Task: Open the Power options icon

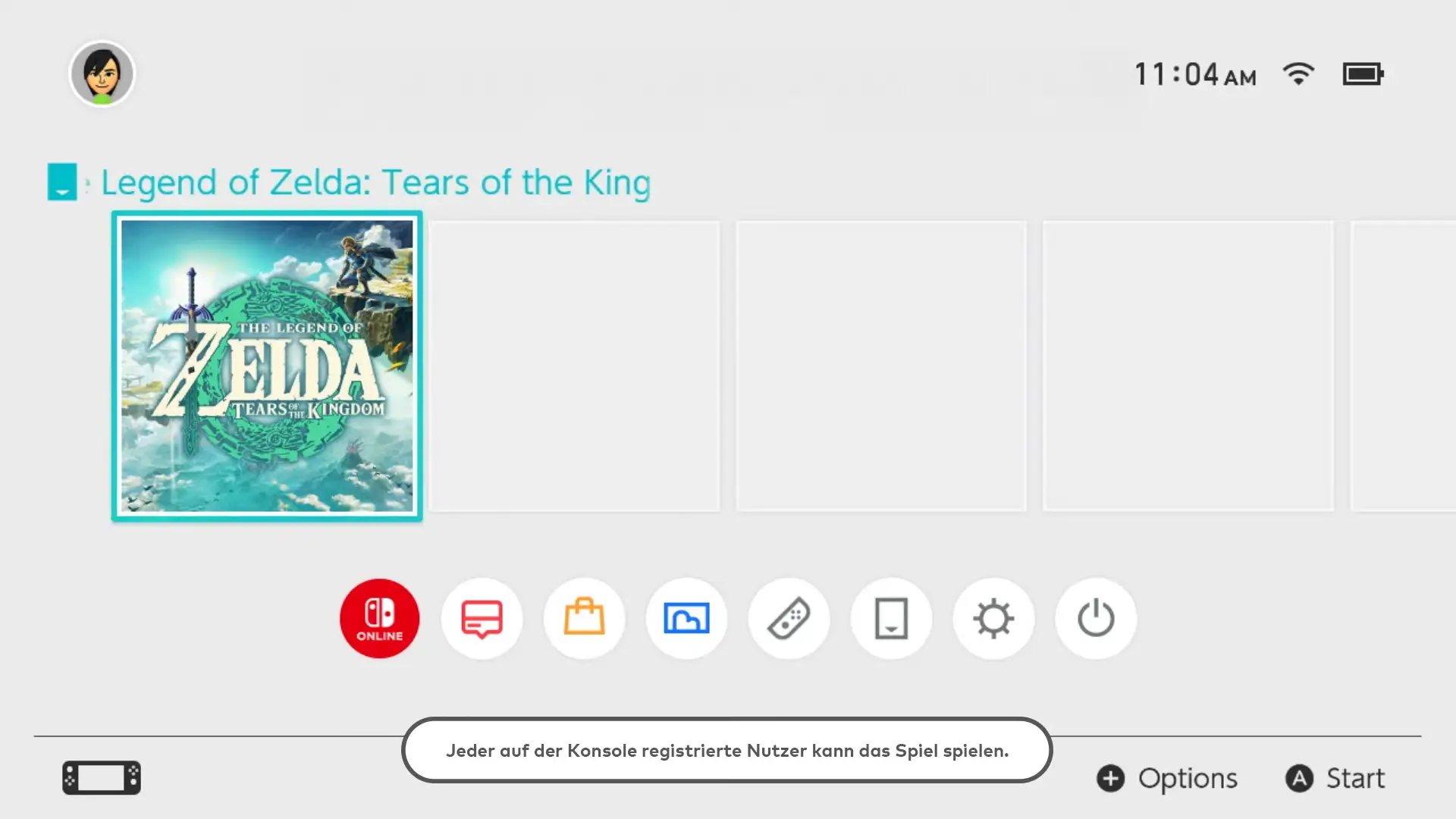Action: 1096,618
